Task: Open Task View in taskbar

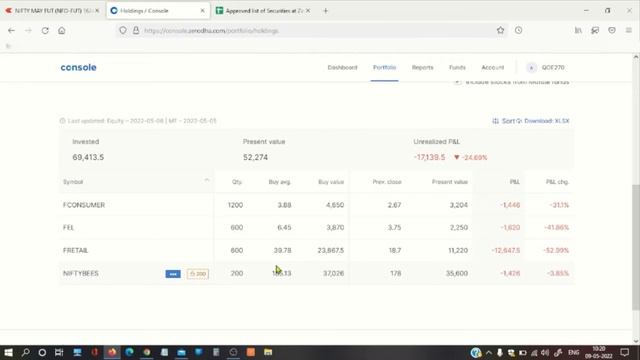Action: (x=59, y=352)
